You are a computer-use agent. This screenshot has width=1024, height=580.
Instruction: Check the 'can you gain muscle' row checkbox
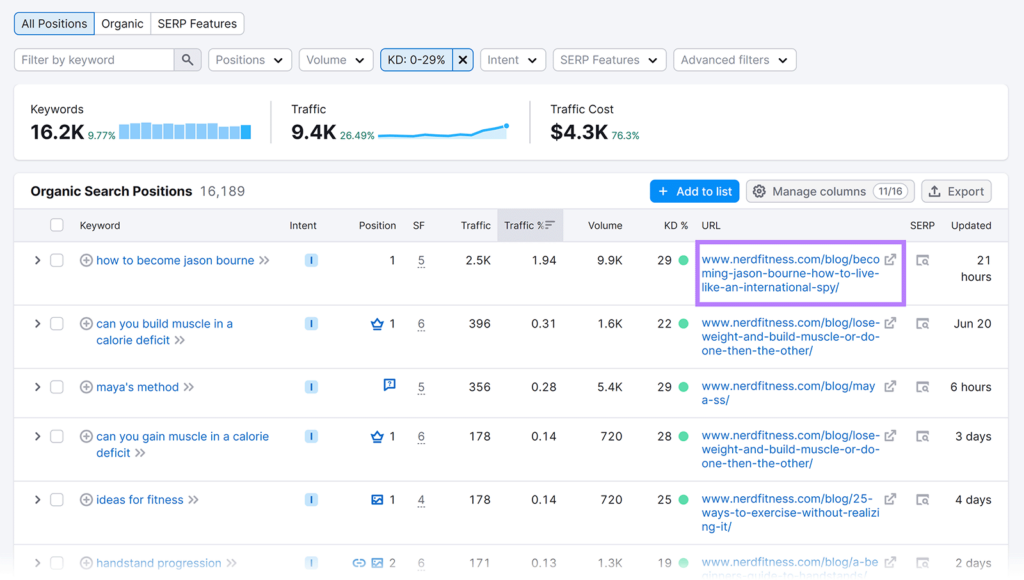pos(57,436)
